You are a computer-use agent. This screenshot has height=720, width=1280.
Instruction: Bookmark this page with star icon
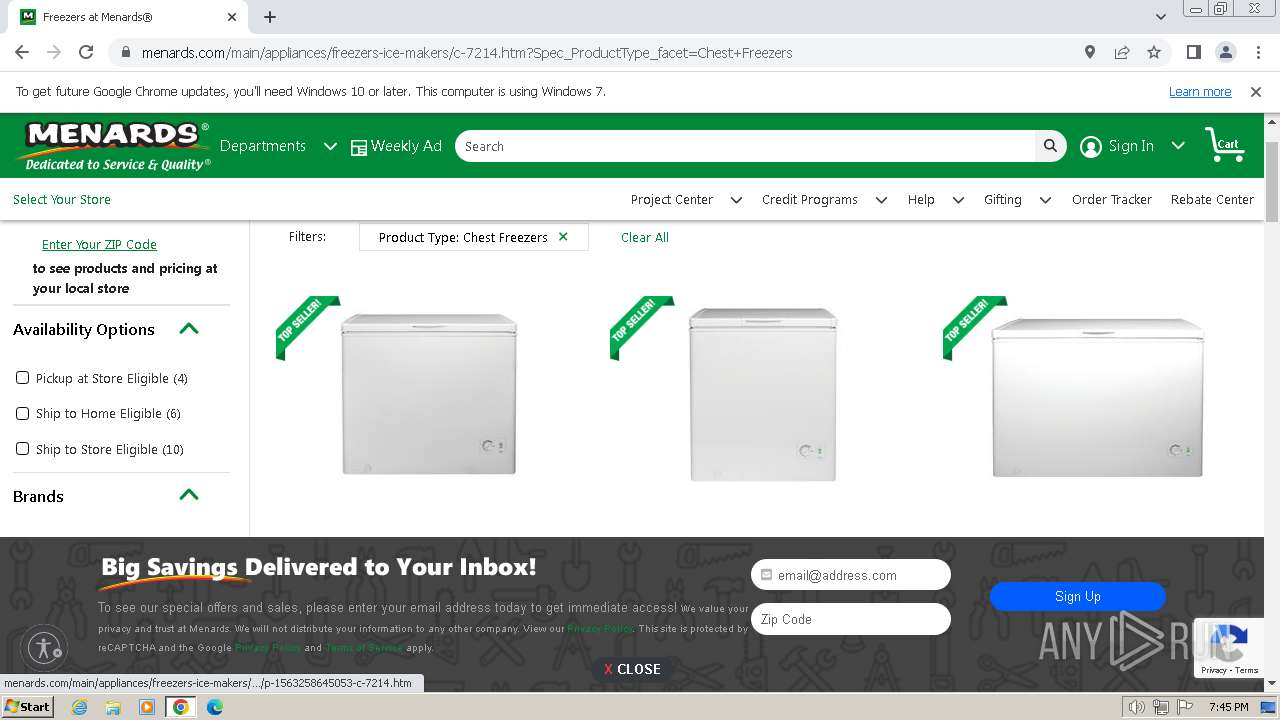pos(1154,52)
